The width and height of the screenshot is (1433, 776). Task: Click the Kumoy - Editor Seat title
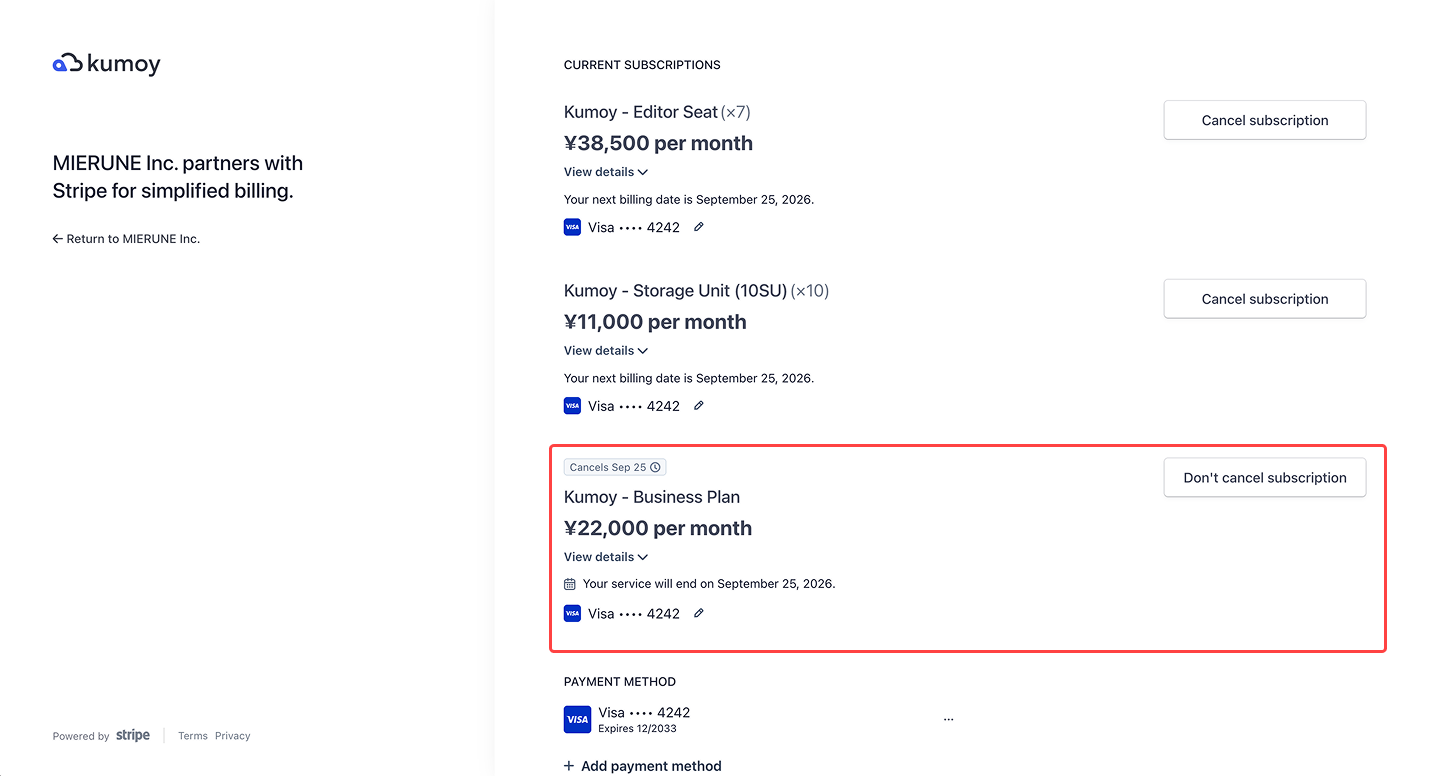tap(641, 112)
